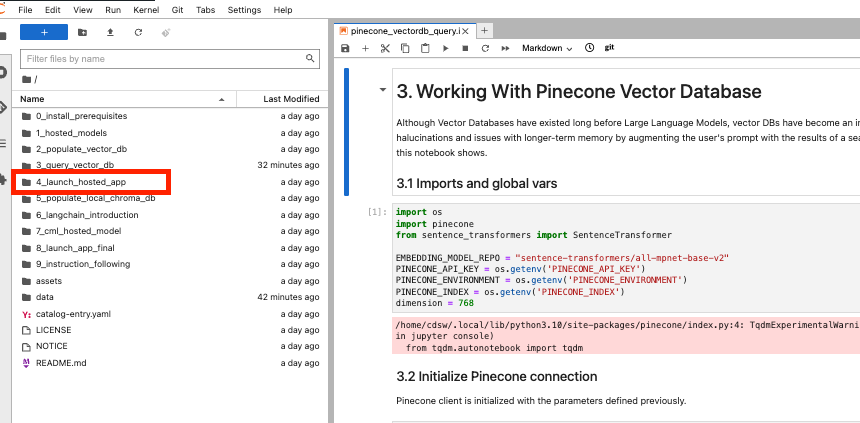Select the data folder
Image resolution: width=860 pixels, height=423 pixels.
coord(170,297)
